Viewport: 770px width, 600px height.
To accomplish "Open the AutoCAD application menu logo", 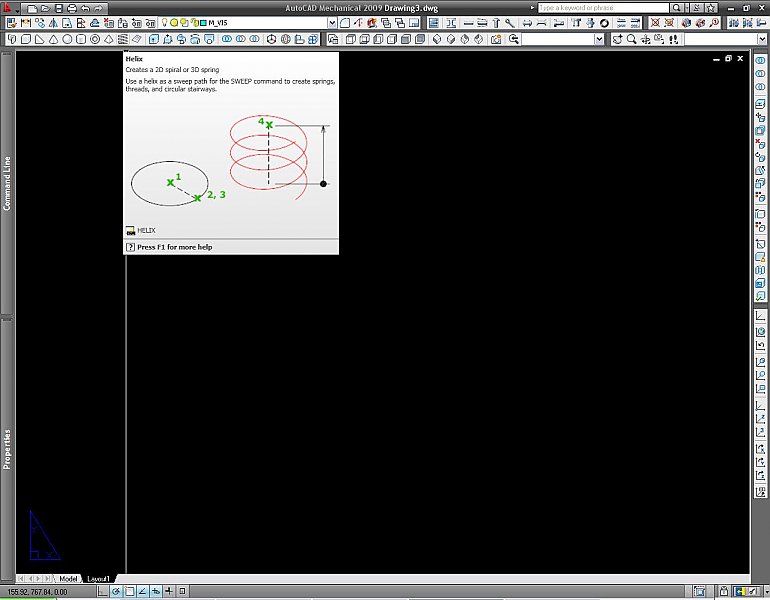I will coord(7,8).
